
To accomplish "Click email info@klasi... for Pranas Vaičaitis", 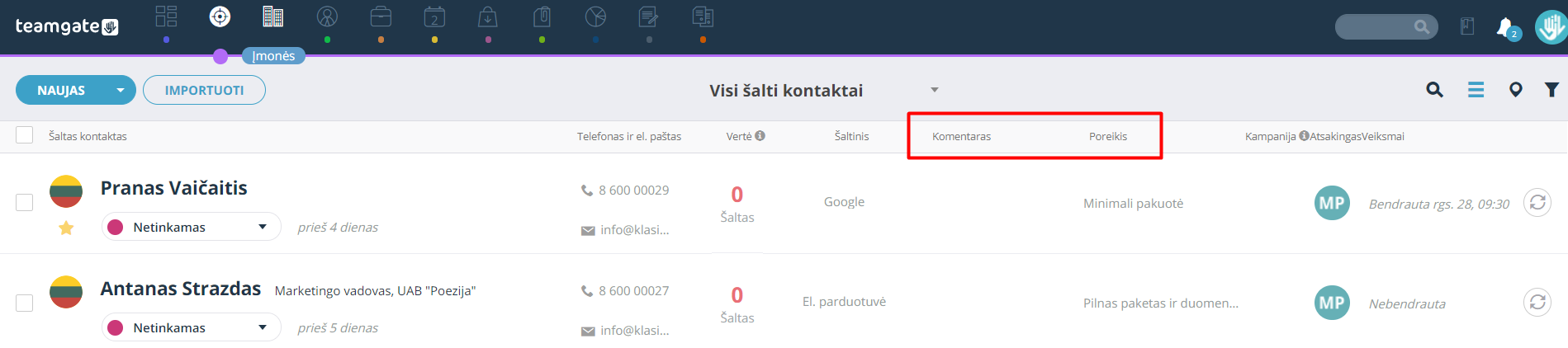I will pyautogui.click(x=635, y=230).
